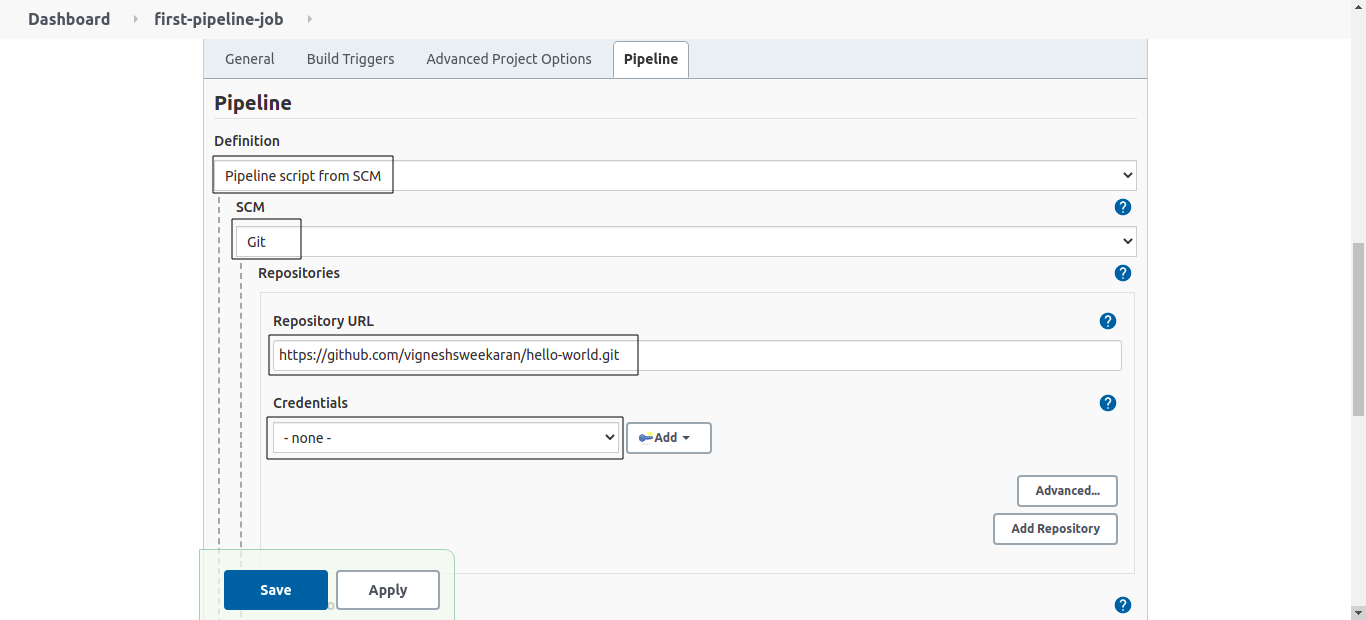Click the Repository URL label

pyautogui.click(x=323, y=321)
